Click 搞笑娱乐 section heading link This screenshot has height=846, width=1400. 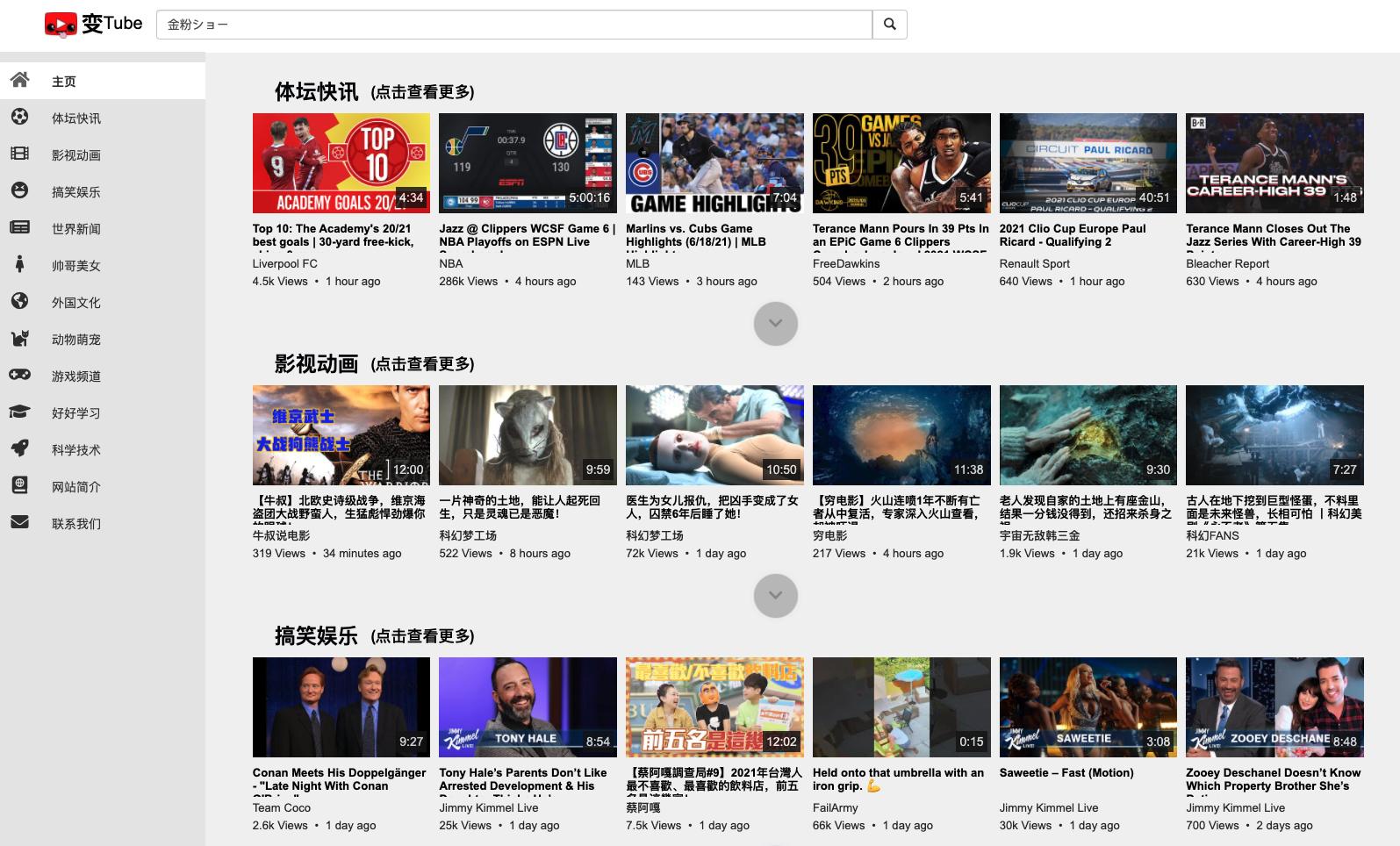coord(374,635)
